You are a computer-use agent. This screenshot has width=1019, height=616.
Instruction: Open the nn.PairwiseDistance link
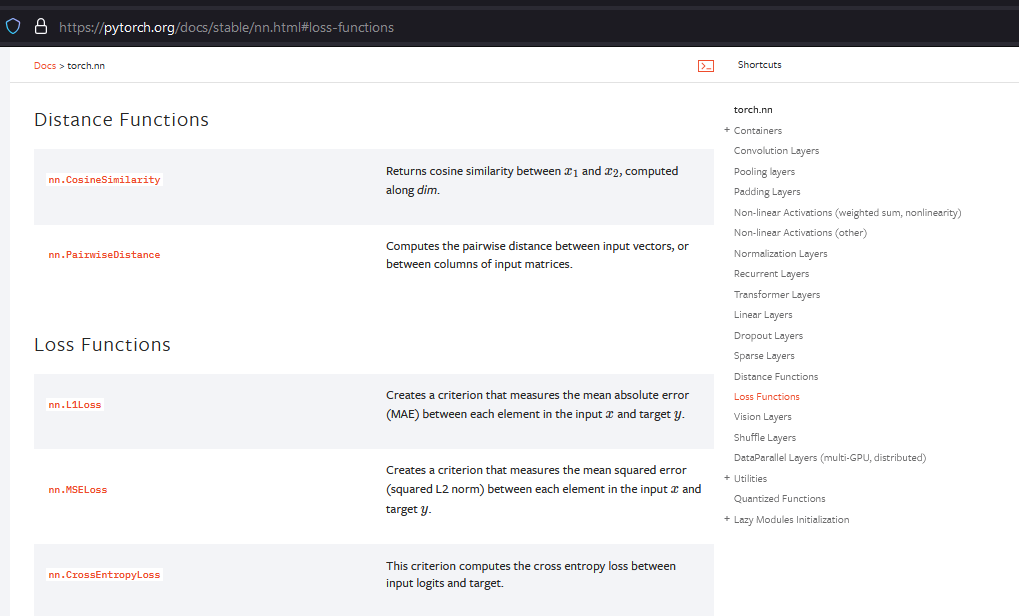(104, 255)
